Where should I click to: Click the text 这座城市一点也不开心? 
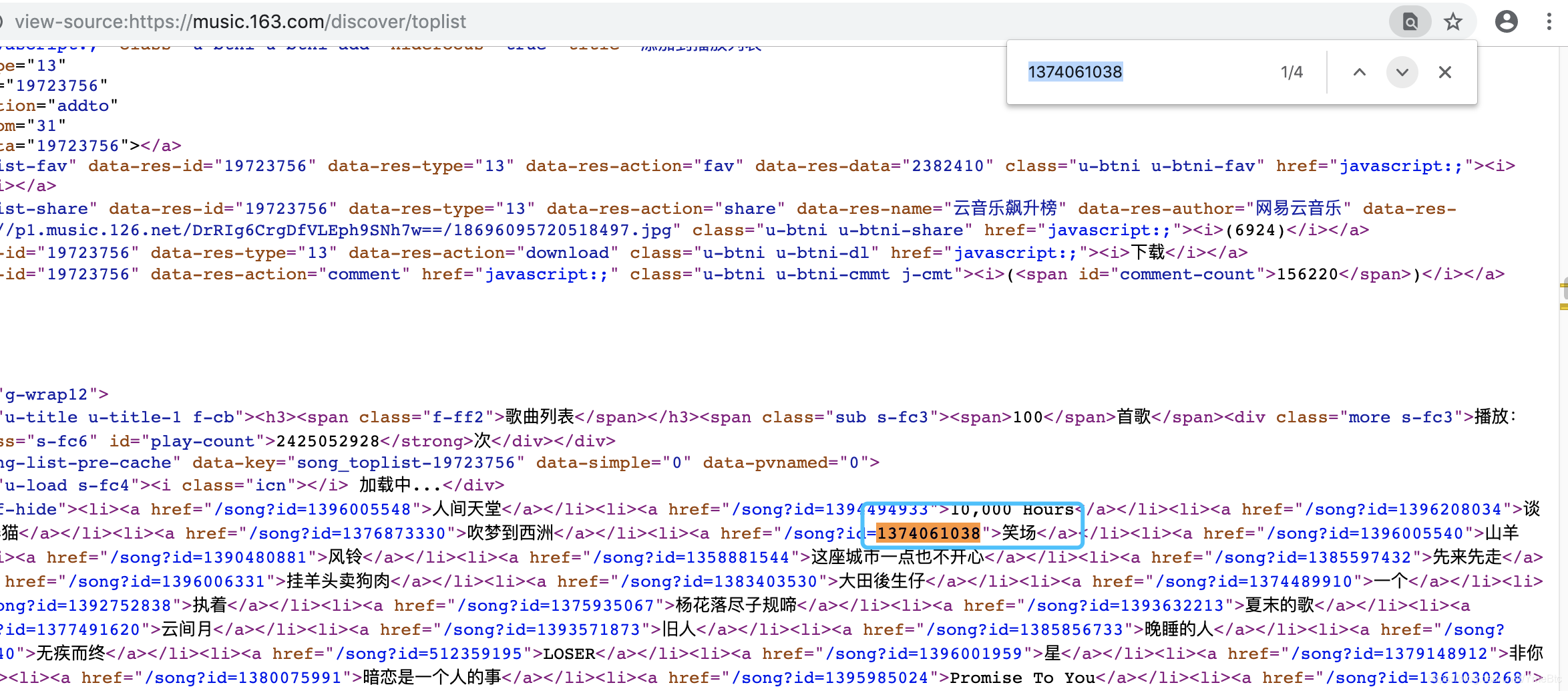coord(898,557)
